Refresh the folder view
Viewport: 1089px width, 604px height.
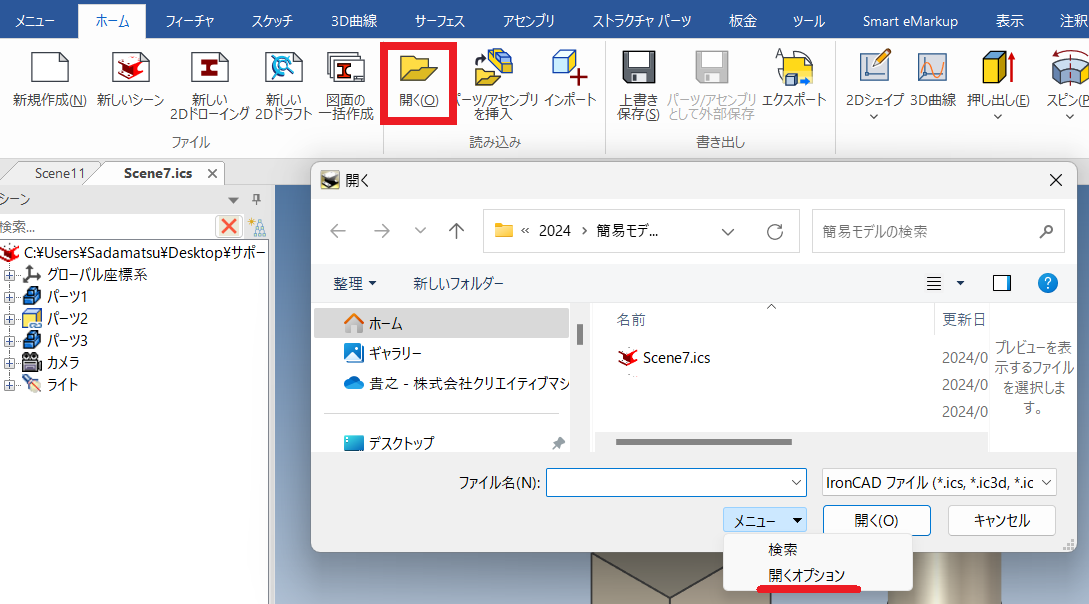pos(775,231)
